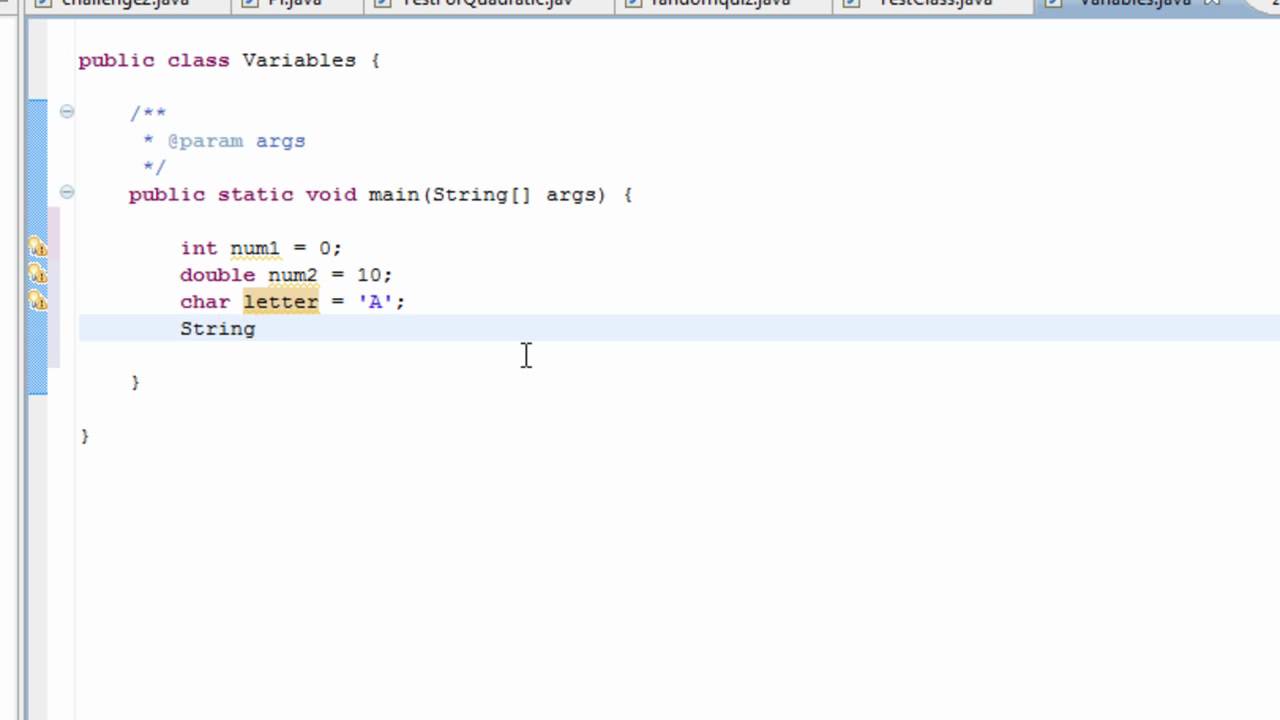Click warning marker beside char letter line
This screenshot has height=720, width=1280.
(x=37, y=301)
